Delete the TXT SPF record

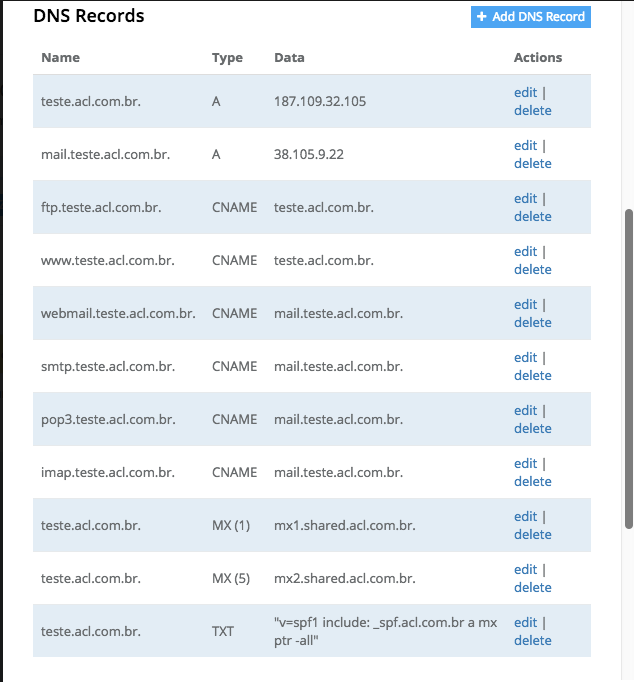click(532, 640)
